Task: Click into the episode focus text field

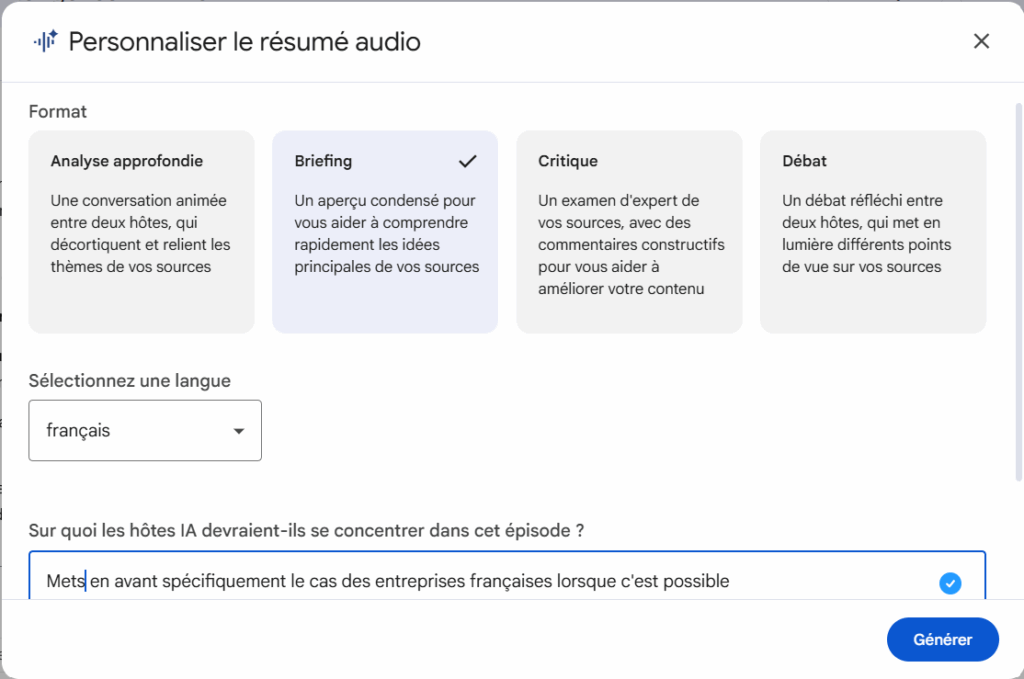Action: tap(480, 581)
